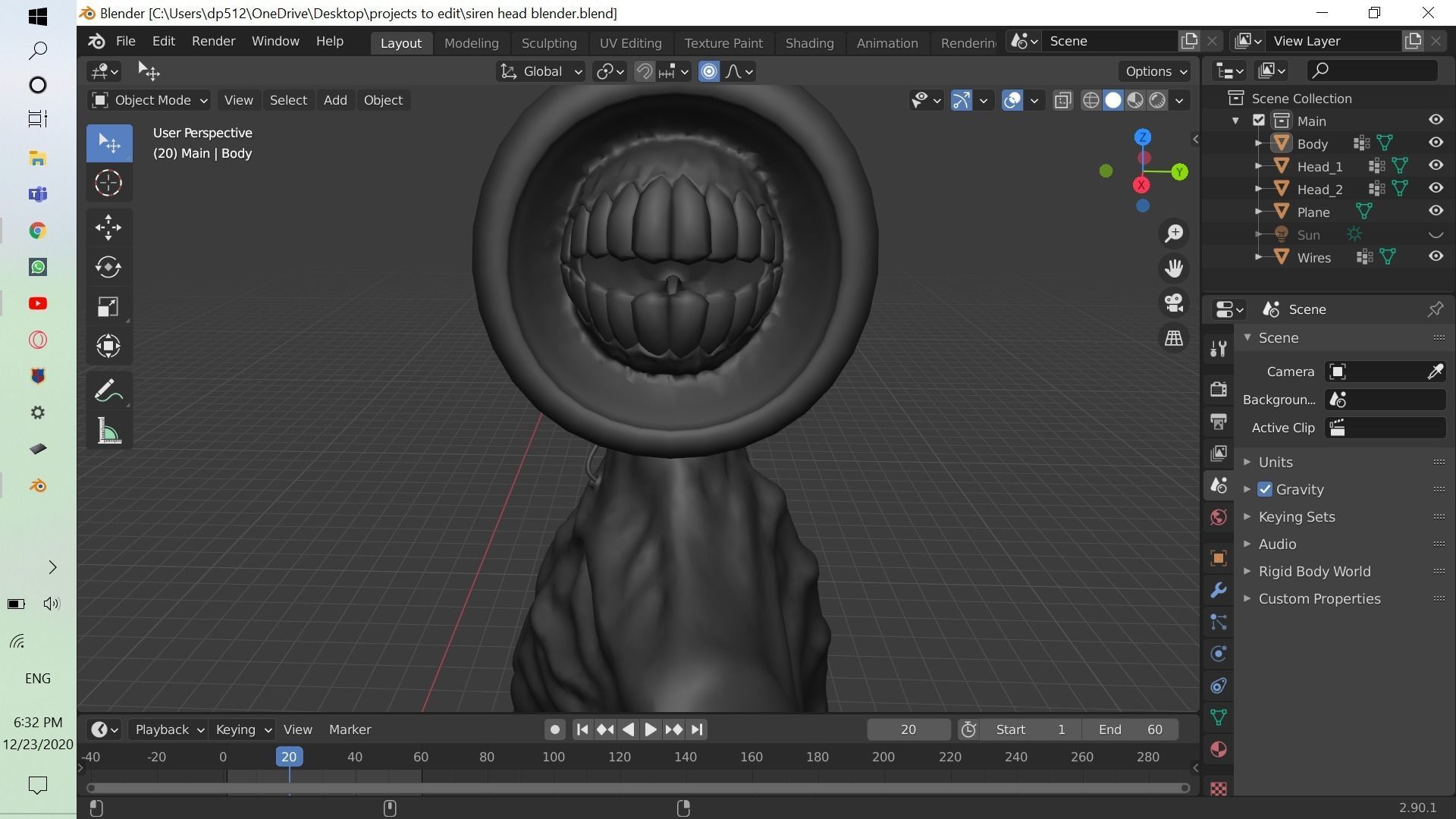Open the Global orientation dropdown
Image resolution: width=1456 pixels, height=819 pixels.
(541, 71)
